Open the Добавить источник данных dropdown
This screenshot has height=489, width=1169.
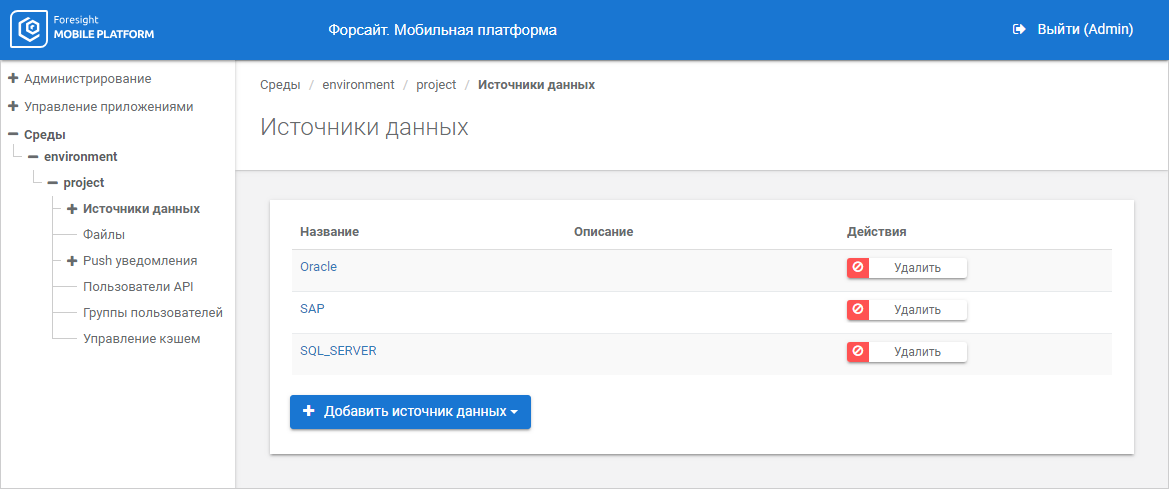(410, 411)
